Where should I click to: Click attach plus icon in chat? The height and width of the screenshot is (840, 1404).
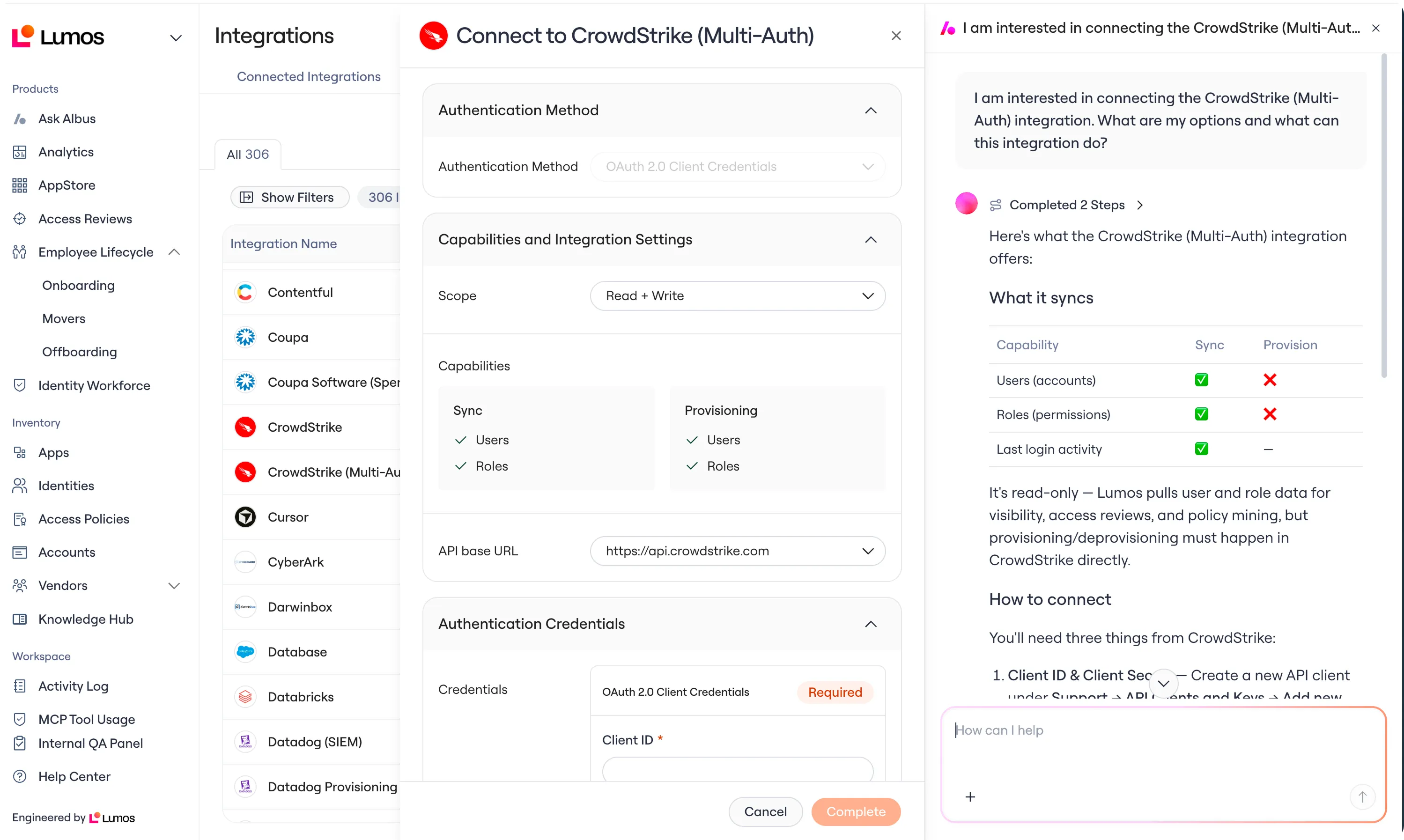[970, 797]
